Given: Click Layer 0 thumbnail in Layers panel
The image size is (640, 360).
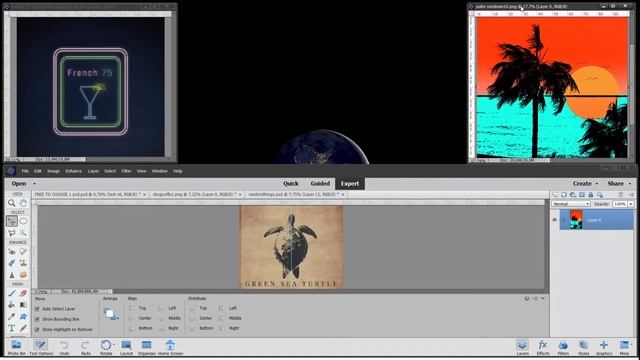Looking at the screenshot, I should [x=576, y=220].
